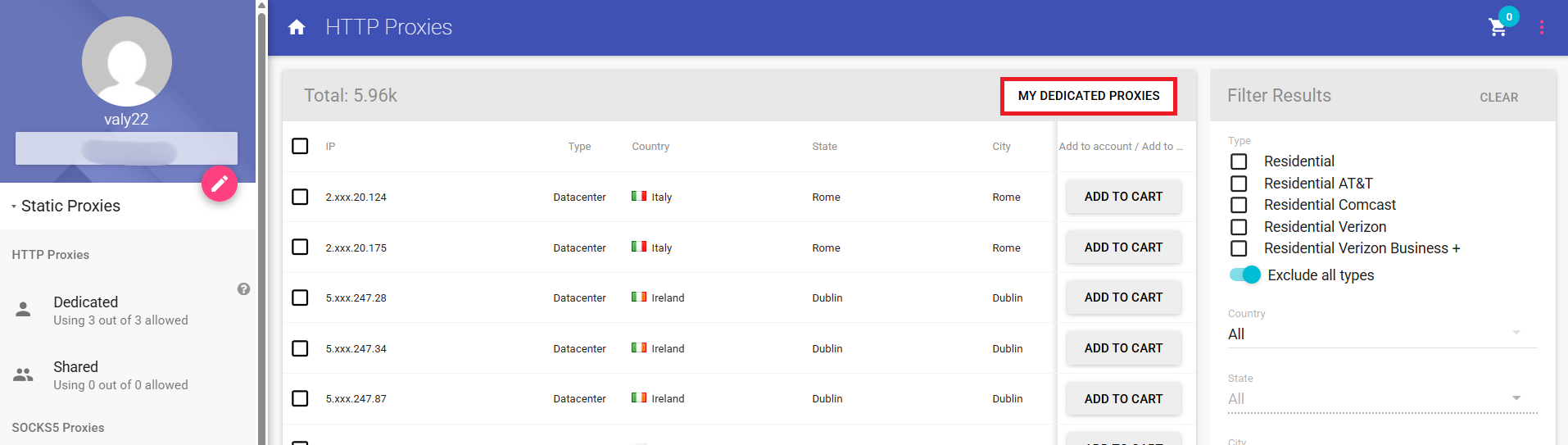1568x445 pixels.
Task: Clear all filter results
Action: [1498, 97]
